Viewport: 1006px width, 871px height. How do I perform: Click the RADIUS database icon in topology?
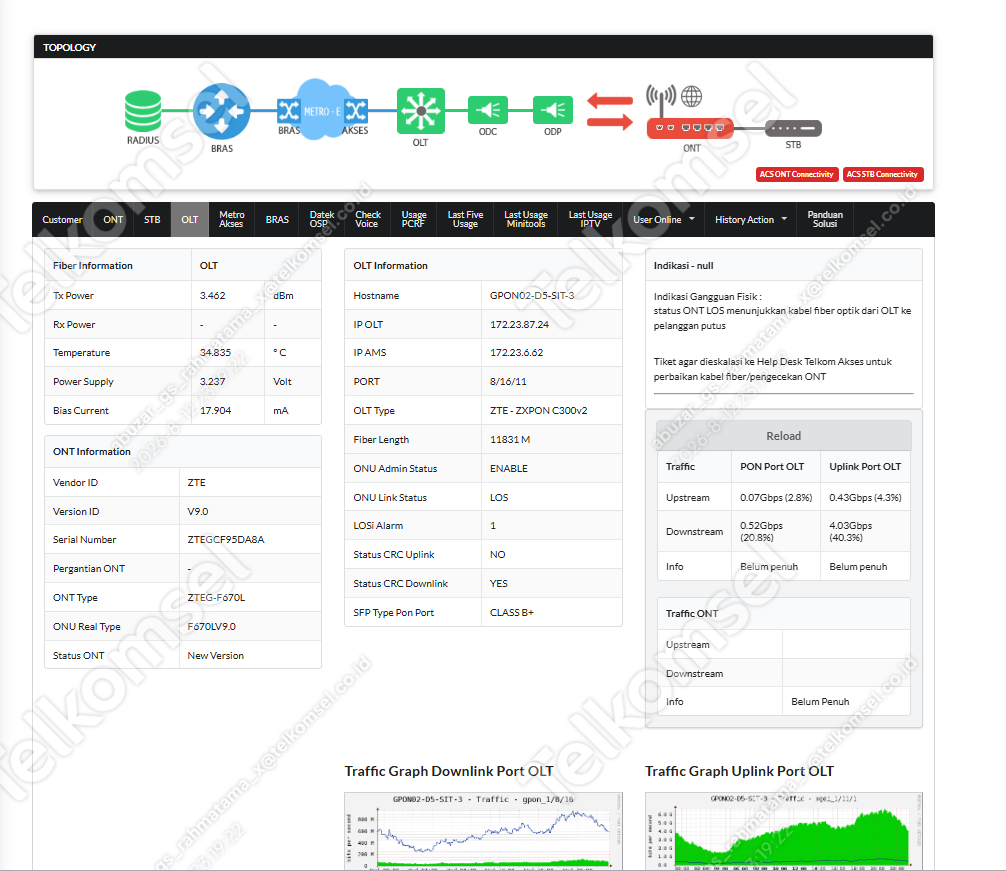coord(143,110)
